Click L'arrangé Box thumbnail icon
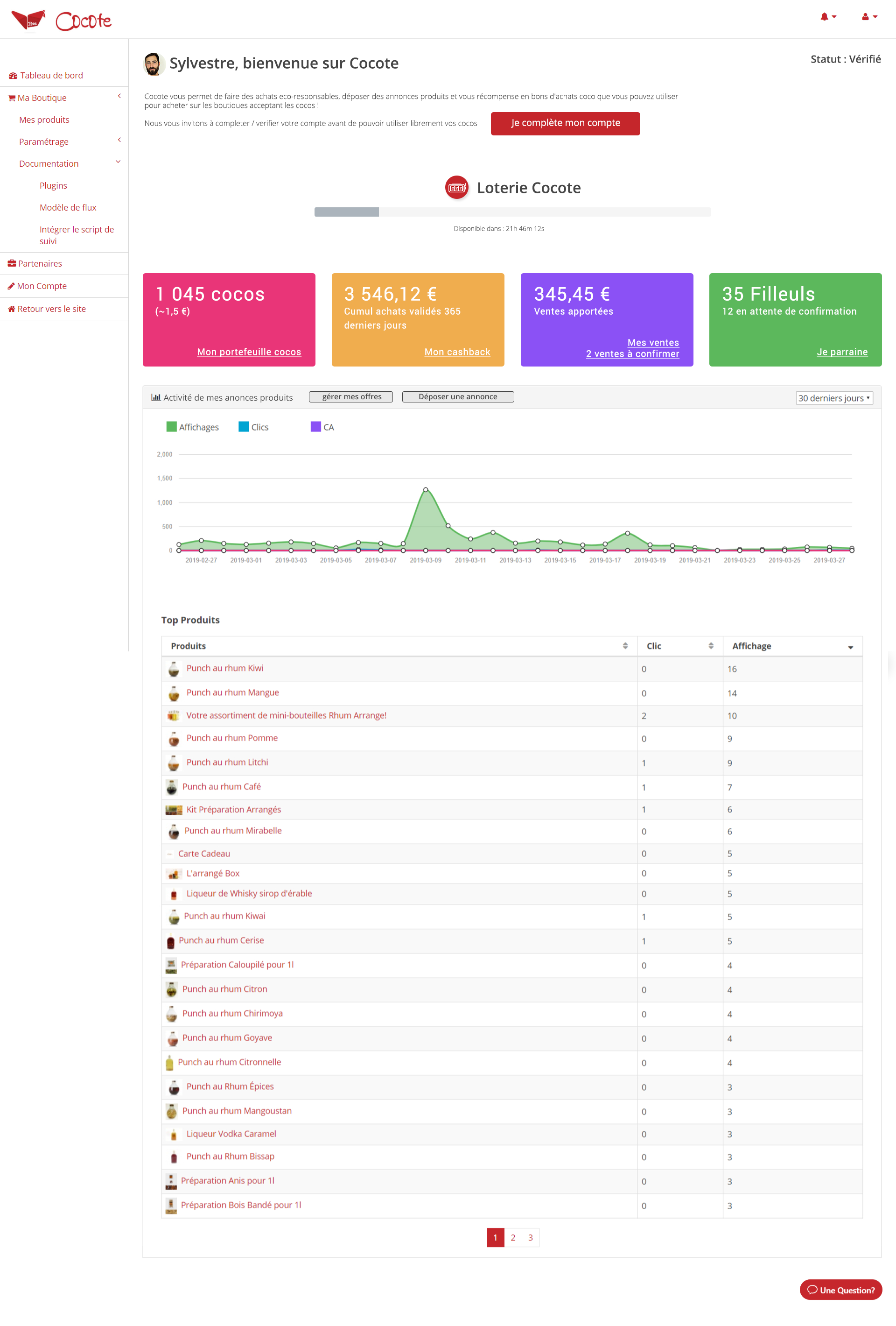The image size is (896, 1326). click(174, 874)
